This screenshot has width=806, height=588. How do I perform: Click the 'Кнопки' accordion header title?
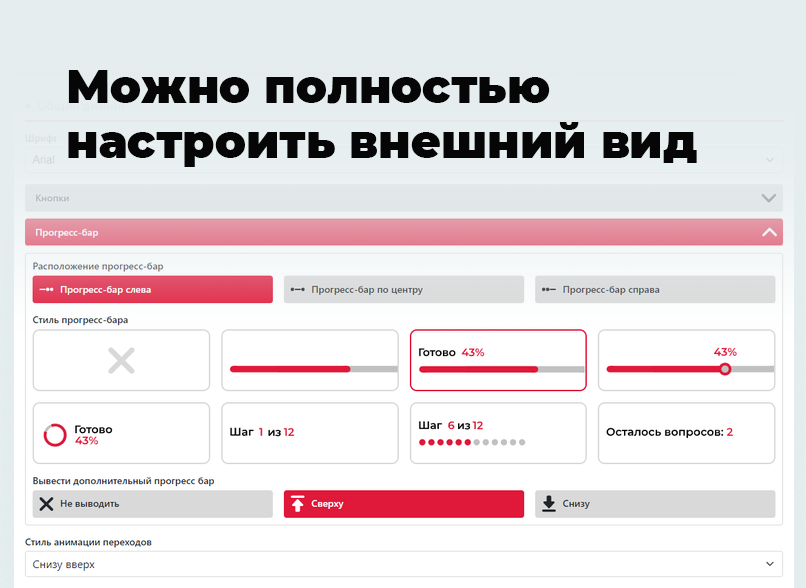coord(53,199)
